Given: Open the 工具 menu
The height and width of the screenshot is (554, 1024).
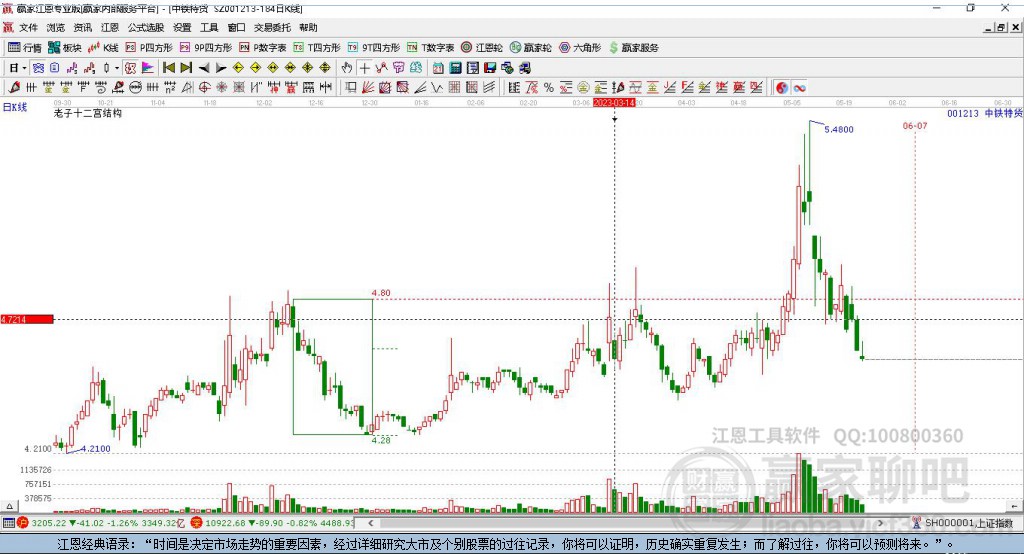Looking at the screenshot, I should pyautogui.click(x=209, y=27).
